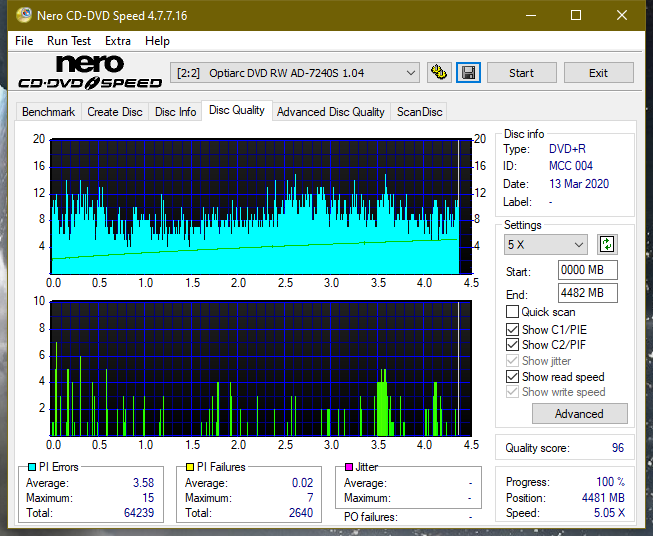Click the progress value 100 %
The height and width of the screenshot is (536, 653).
pyautogui.click(x=611, y=482)
